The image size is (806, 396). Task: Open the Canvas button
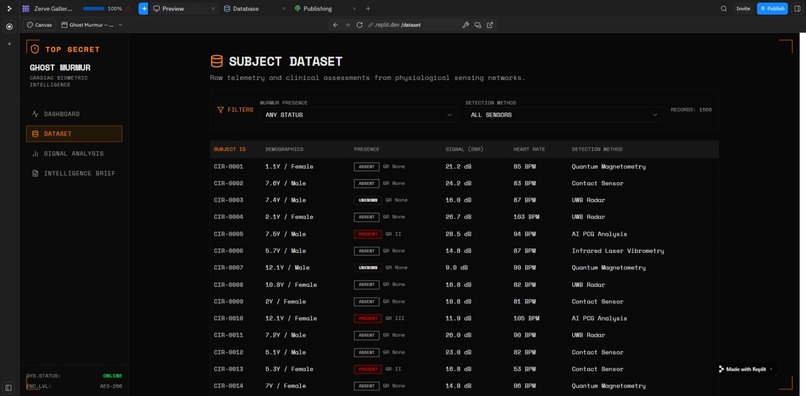point(39,25)
